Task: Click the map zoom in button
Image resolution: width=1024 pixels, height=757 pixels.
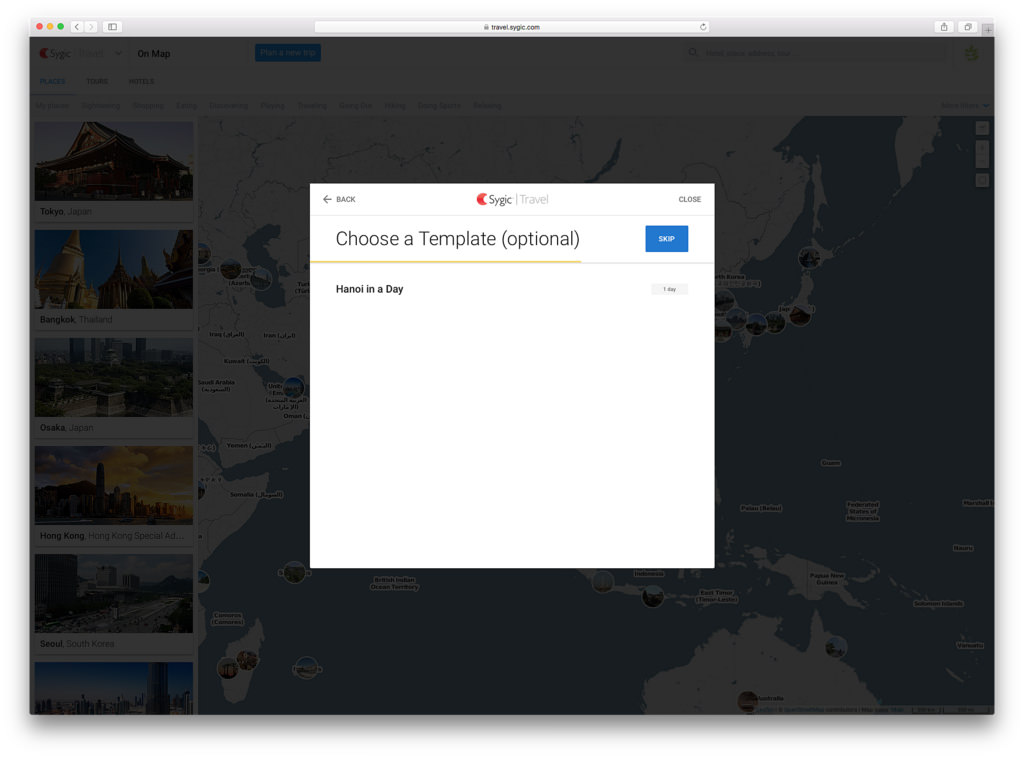Action: (x=982, y=147)
